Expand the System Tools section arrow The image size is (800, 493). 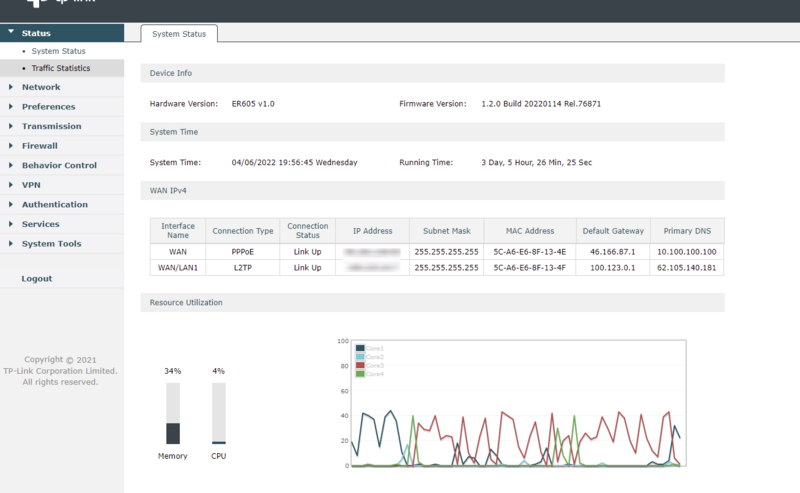[11, 243]
